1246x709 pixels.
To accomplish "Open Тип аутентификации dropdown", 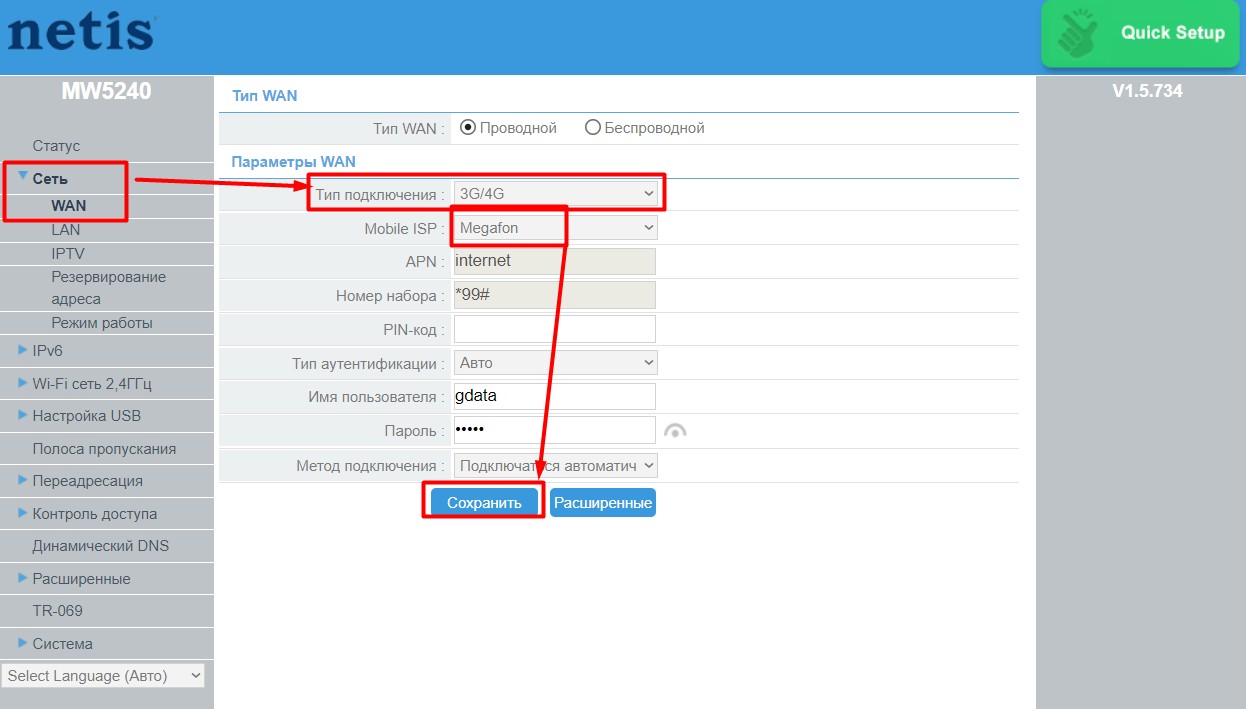I will 556,363.
